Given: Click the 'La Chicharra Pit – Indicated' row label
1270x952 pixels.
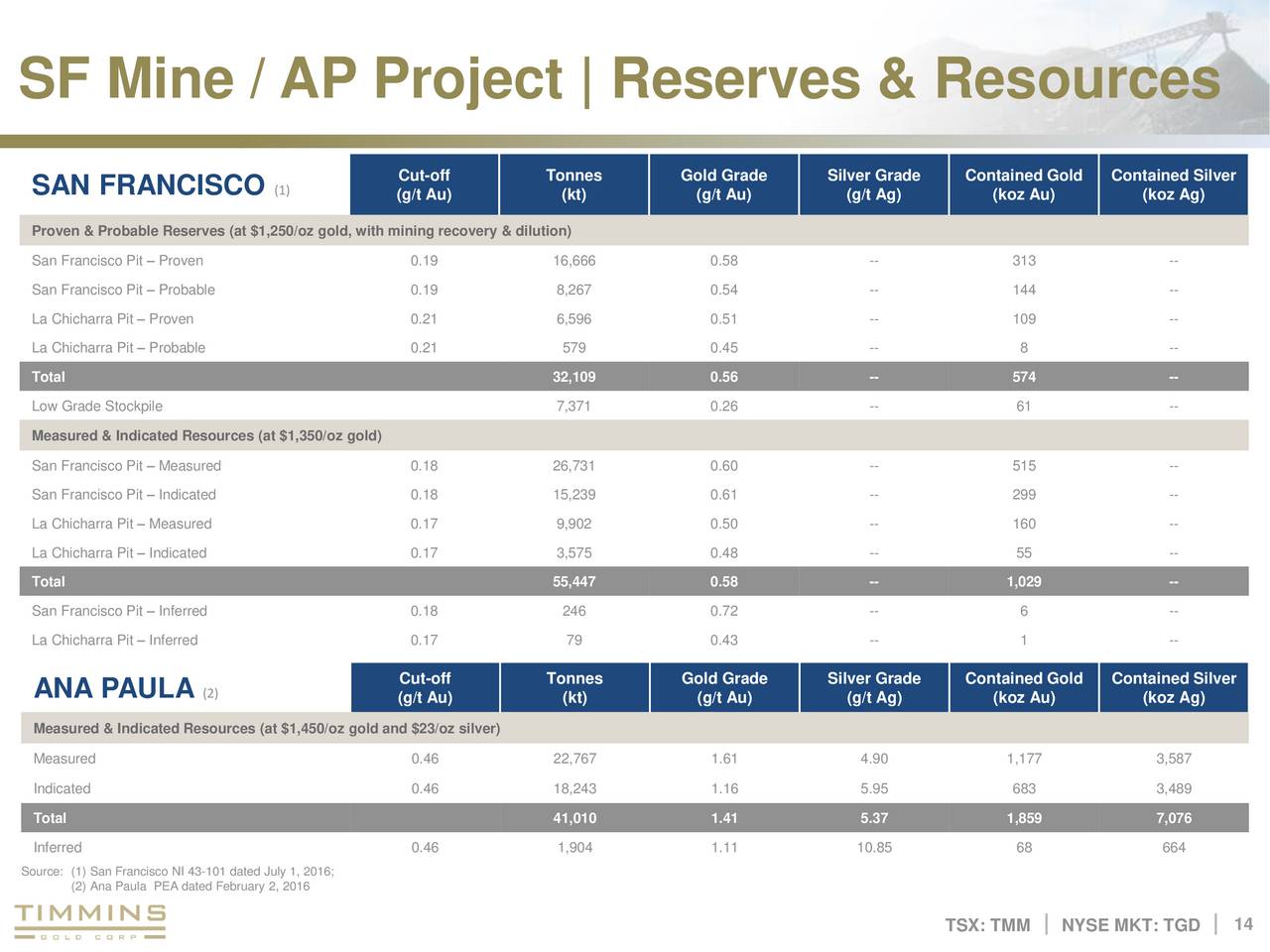Looking at the screenshot, I should [x=119, y=553].
